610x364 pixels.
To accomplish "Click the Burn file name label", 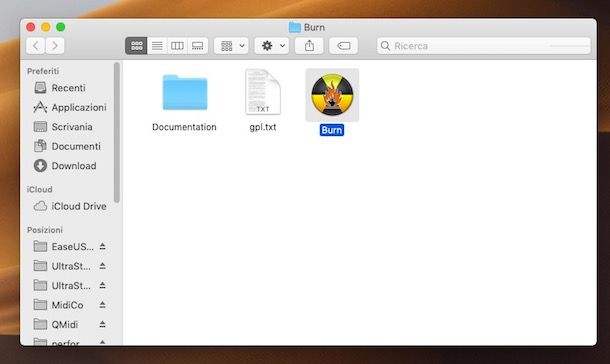I will (332, 130).
